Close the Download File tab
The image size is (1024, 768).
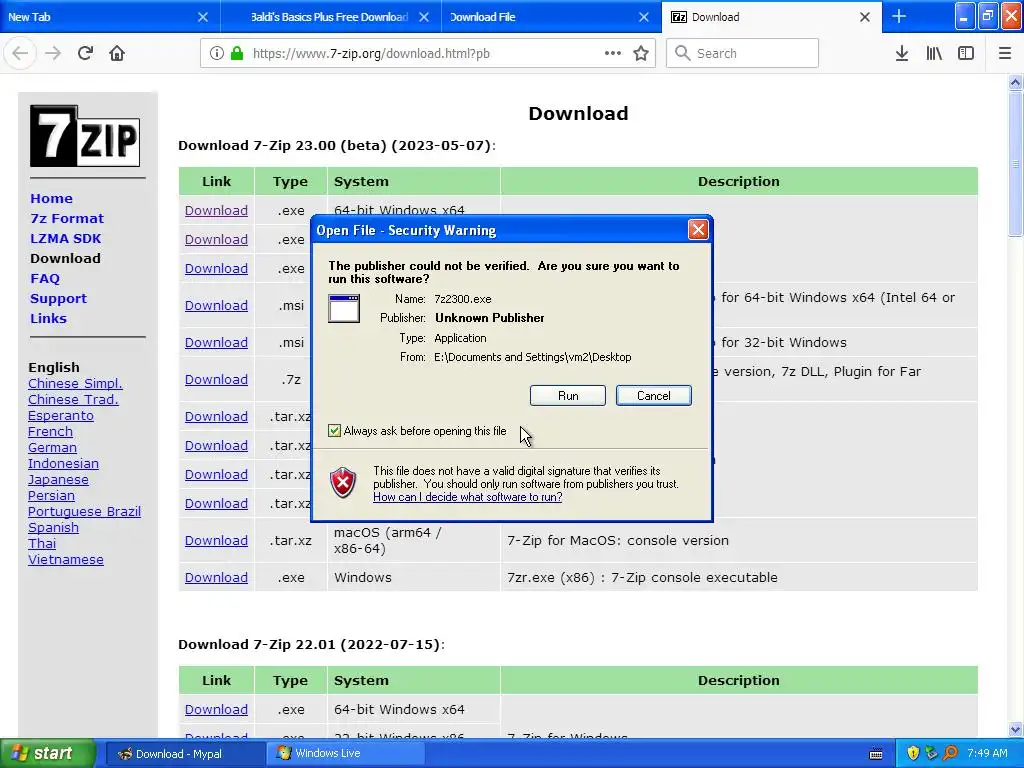[x=644, y=17]
